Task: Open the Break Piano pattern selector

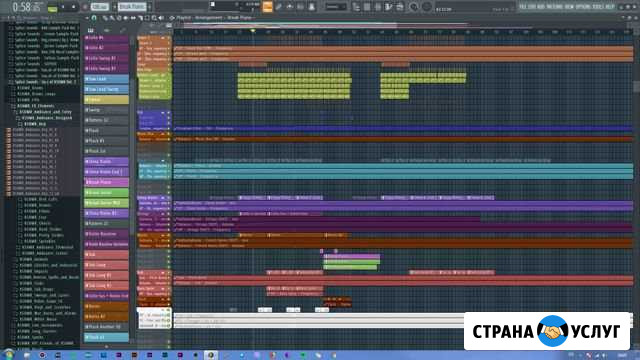Action: 132,7
